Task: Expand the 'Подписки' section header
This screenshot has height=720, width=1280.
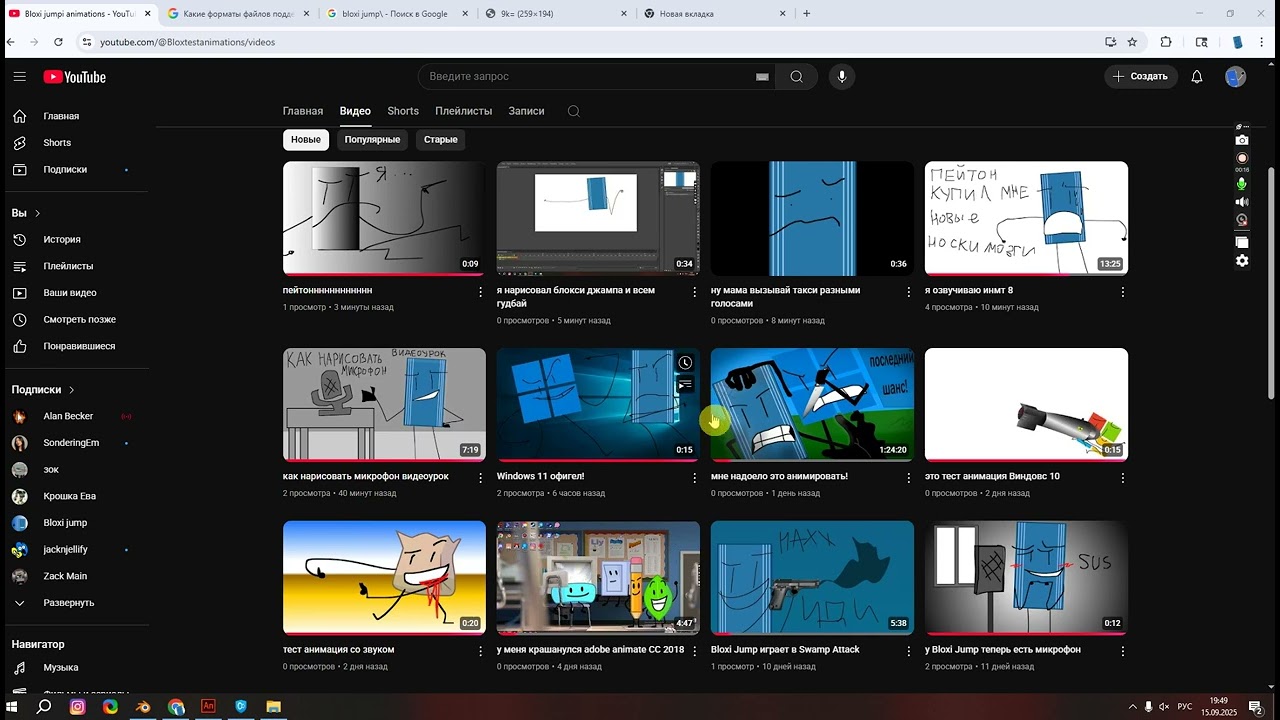Action: click(x=44, y=390)
